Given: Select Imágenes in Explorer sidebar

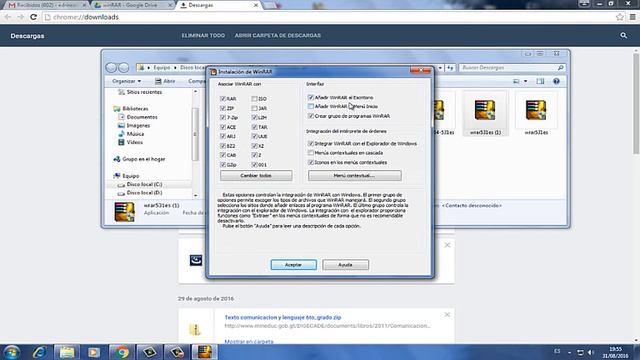Looking at the screenshot, I should [x=138, y=126].
